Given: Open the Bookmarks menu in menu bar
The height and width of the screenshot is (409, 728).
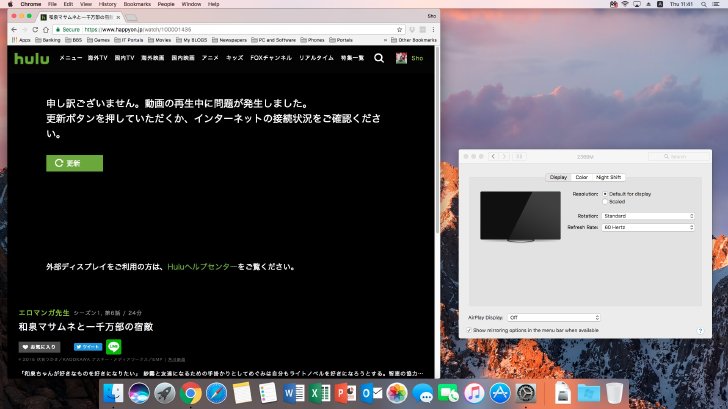Looking at the screenshot, I should [x=137, y=4].
